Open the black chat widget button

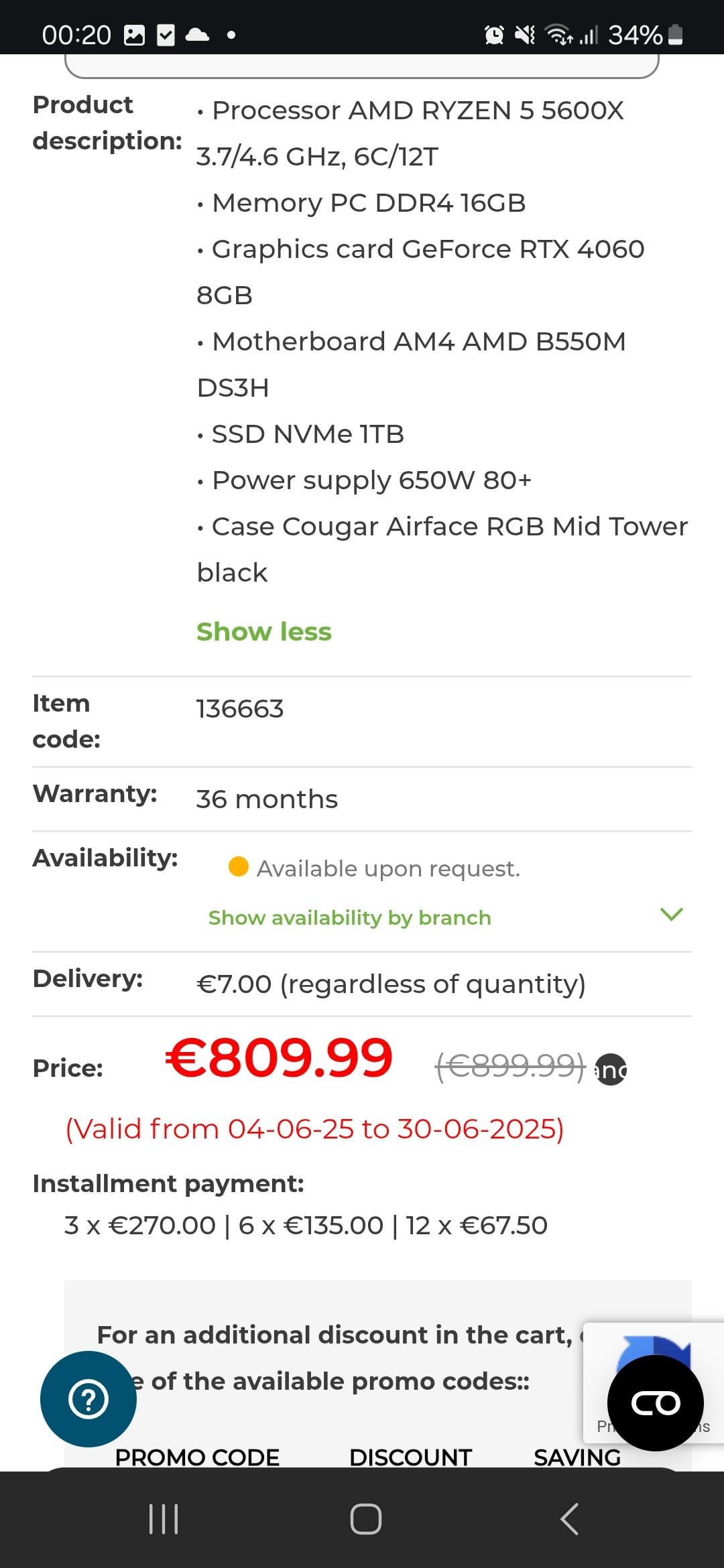[655, 1402]
